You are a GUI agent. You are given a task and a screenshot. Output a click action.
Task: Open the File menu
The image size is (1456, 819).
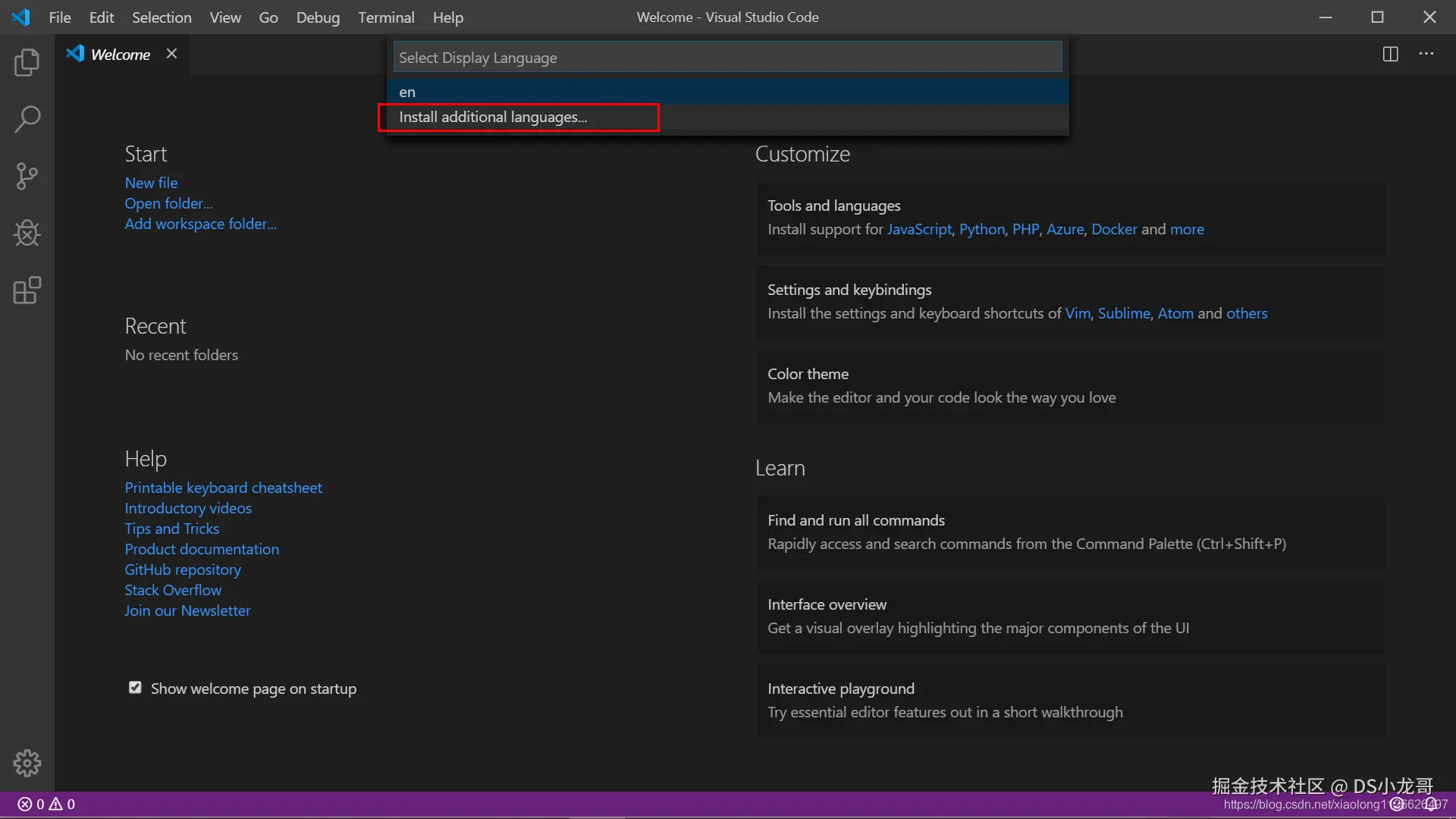click(60, 17)
